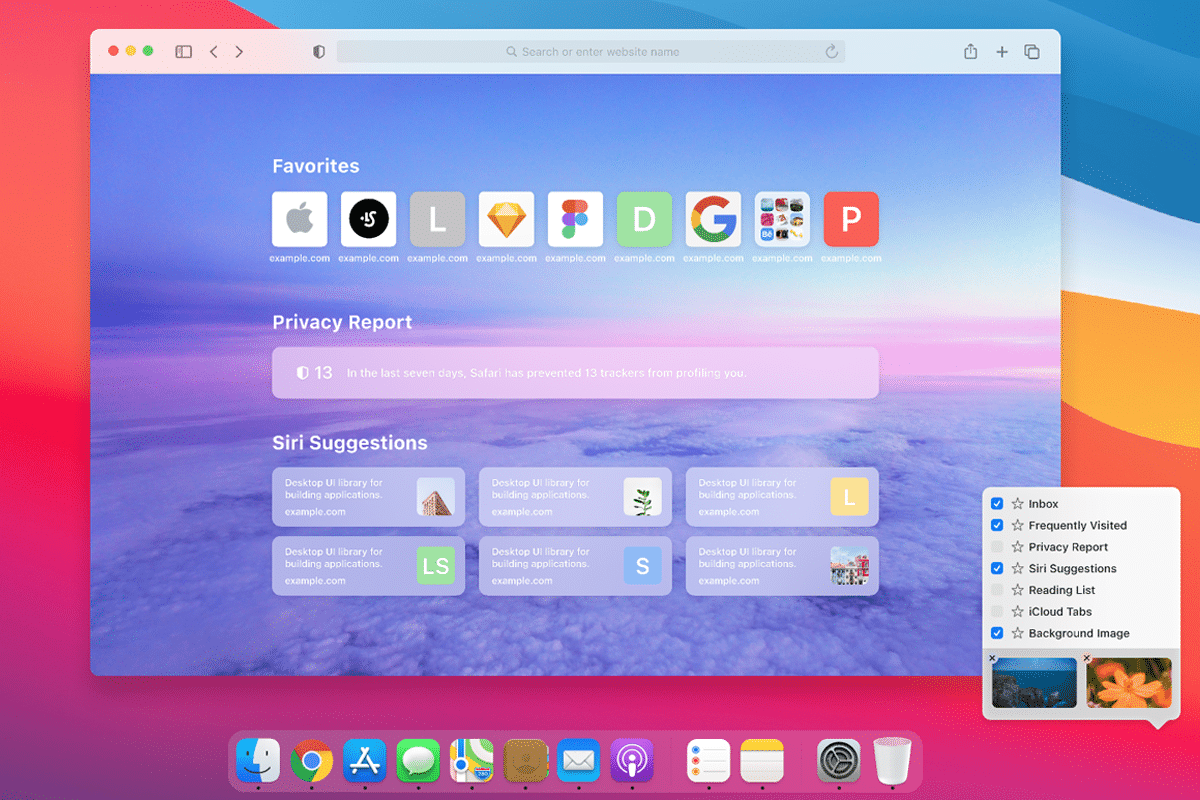
Task: Uncheck the Frequently Visited checkbox
Action: pyautogui.click(x=997, y=525)
